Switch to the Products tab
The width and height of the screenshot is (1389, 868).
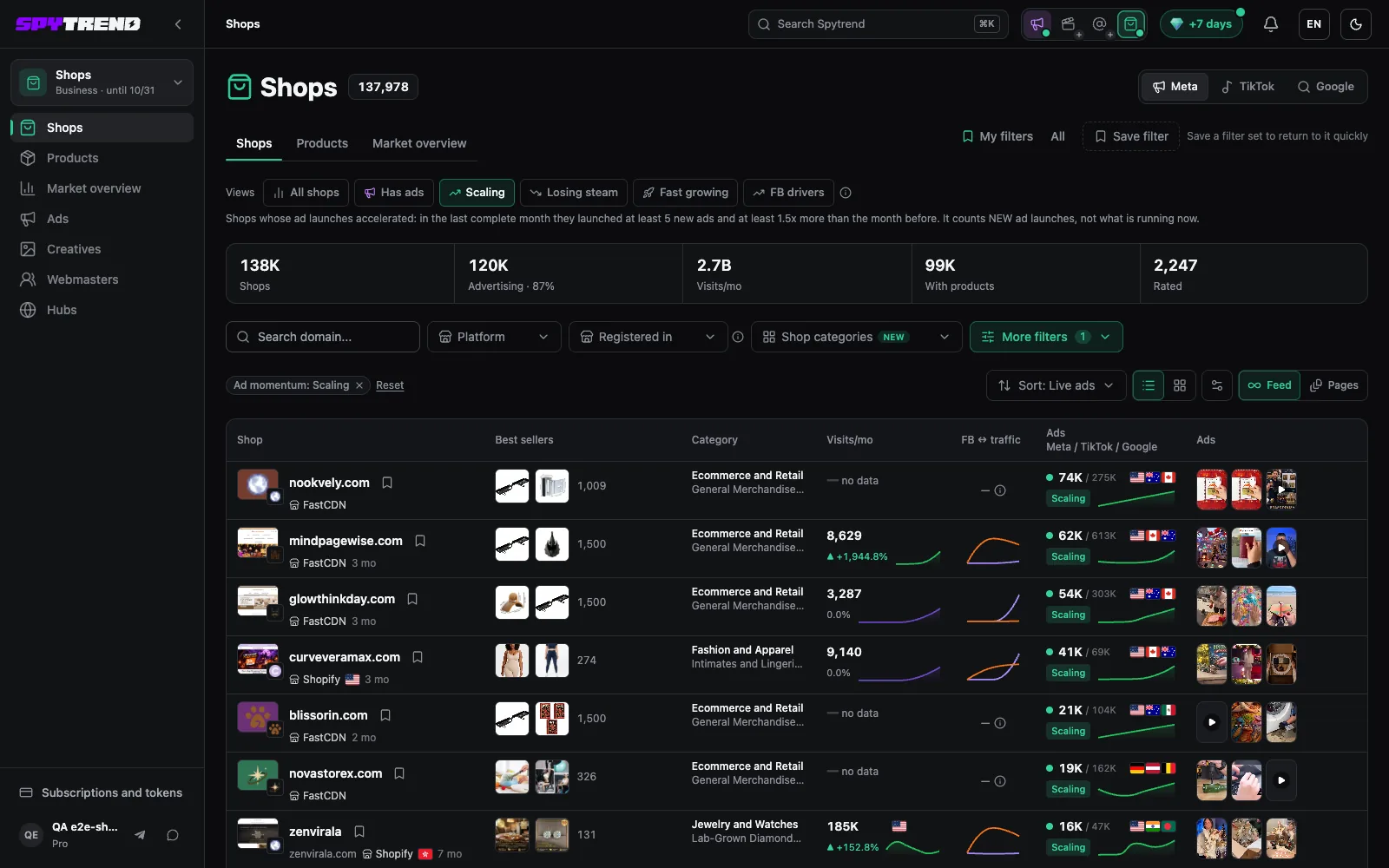(x=322, y=143)
